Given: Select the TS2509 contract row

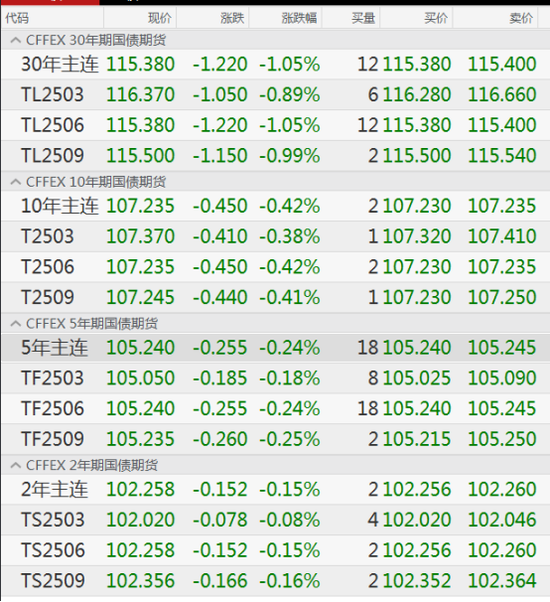Looking at the screenshot, I should tap(275, 580).
